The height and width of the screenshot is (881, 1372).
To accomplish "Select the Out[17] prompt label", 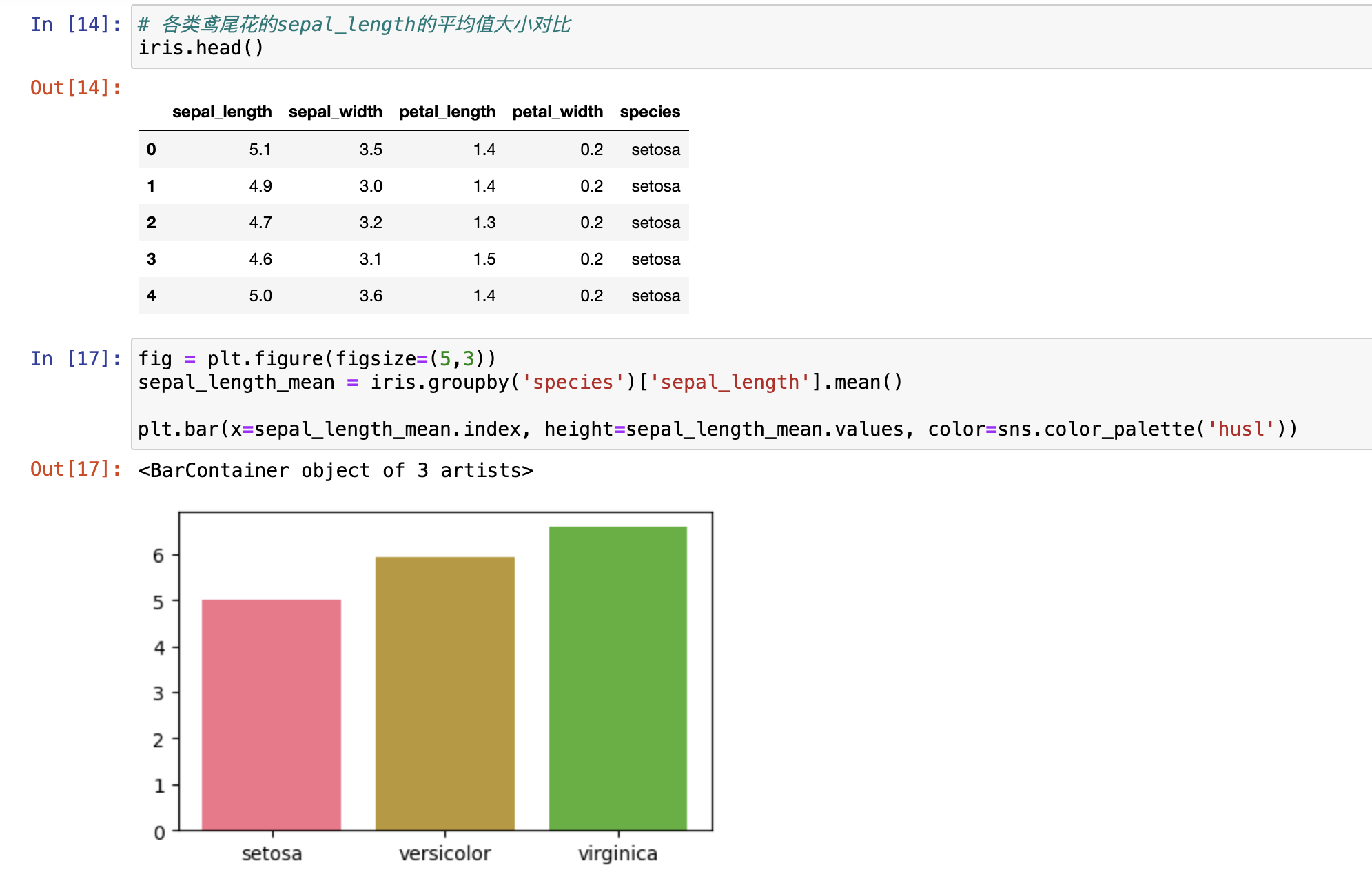I will (76, 469).
